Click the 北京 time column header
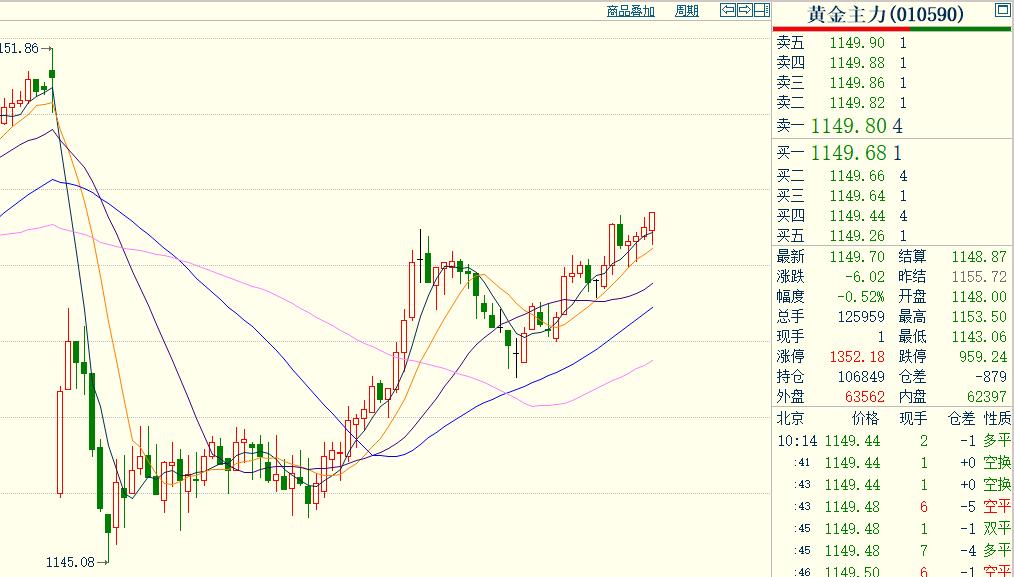This screenshot has width=1014, height=577. [x=790, y=418]
